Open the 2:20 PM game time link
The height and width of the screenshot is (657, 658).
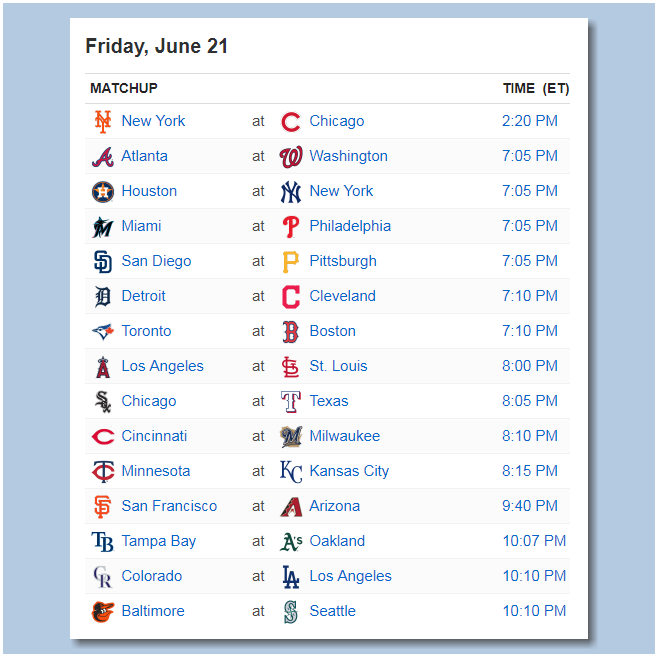[x=530, y=121]
